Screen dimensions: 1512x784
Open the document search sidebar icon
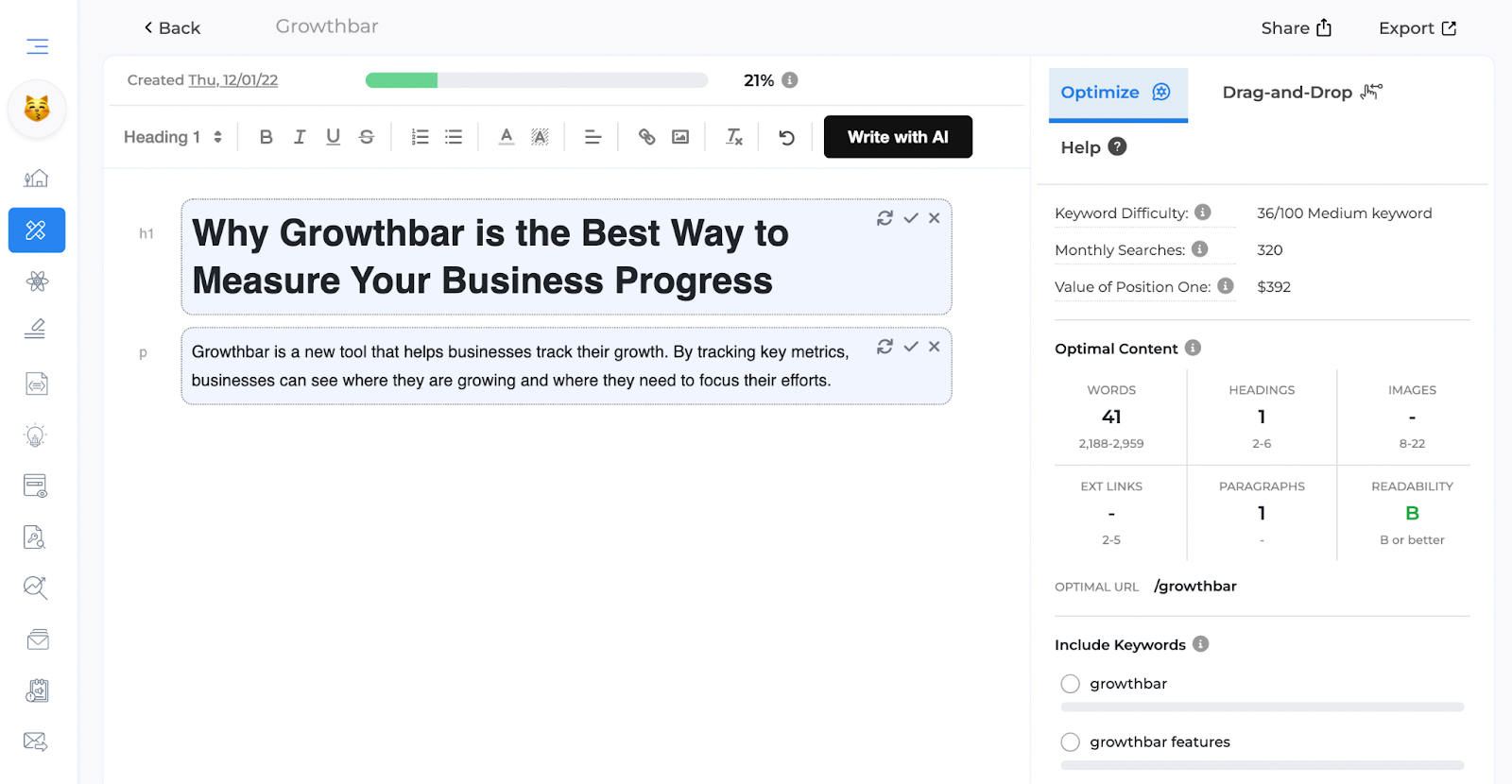[35, 537]
